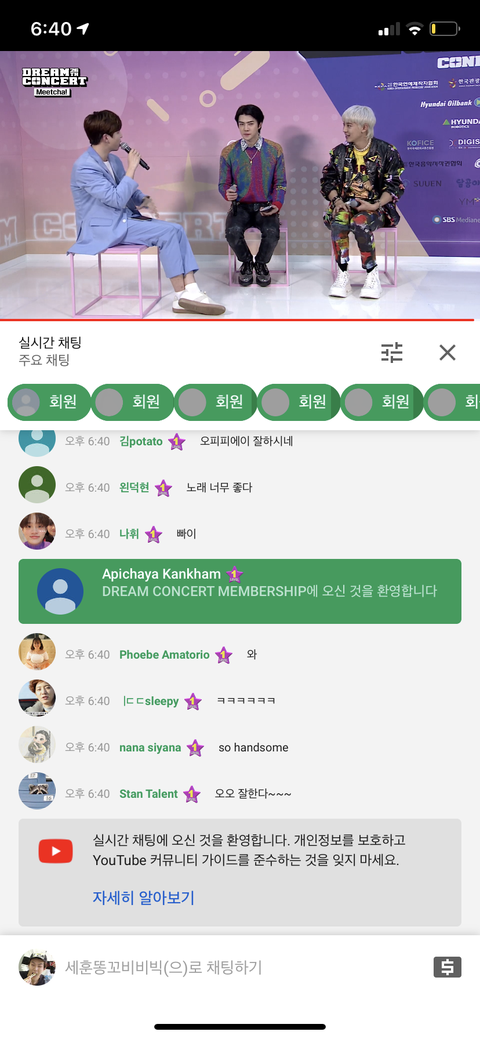This screenshot has height=1039, width=480.
Task: Tap the purple member badge next to 김potato
Action: point(176,442)
